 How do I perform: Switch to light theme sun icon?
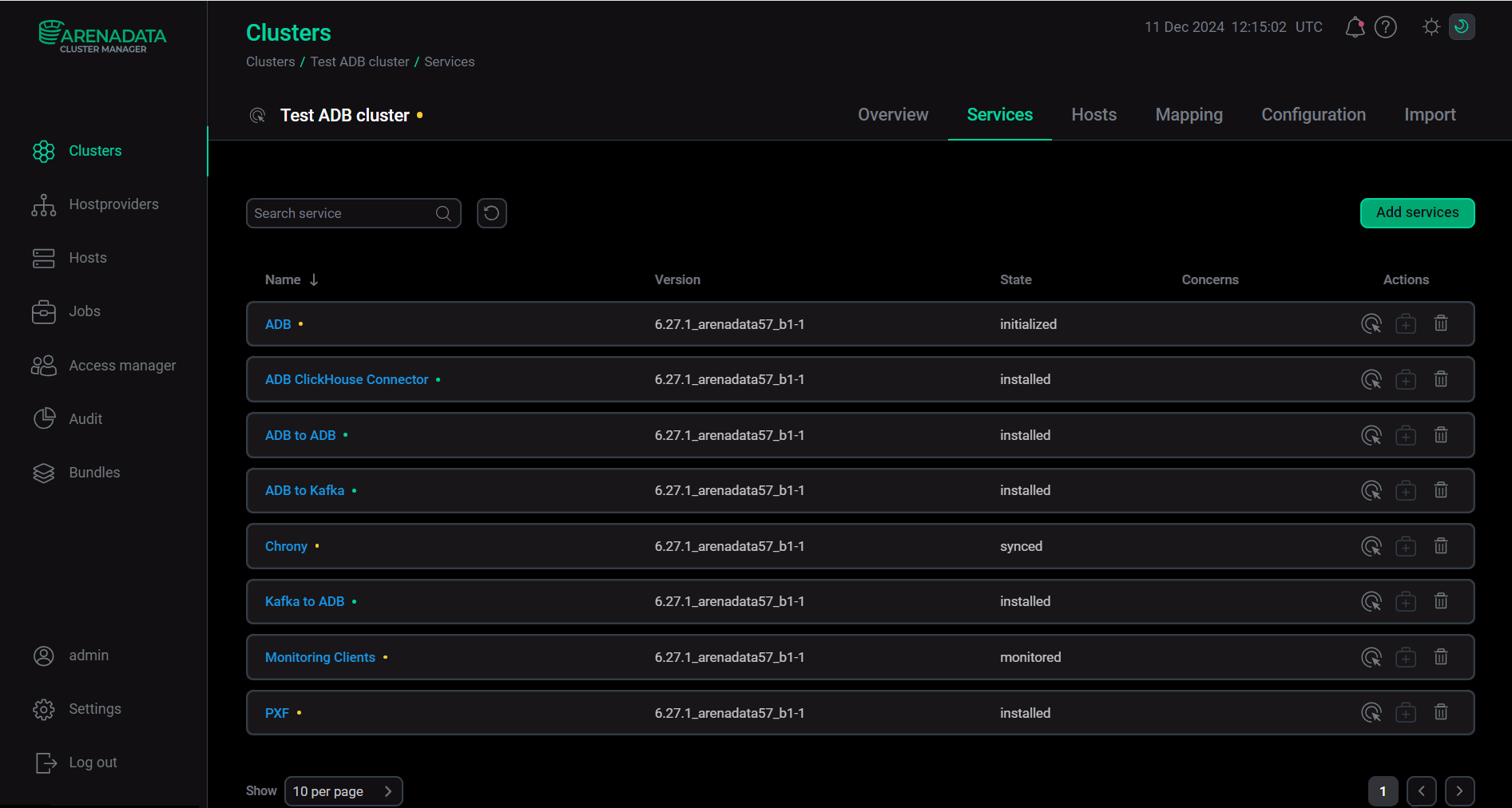(x=1431, y=27)
